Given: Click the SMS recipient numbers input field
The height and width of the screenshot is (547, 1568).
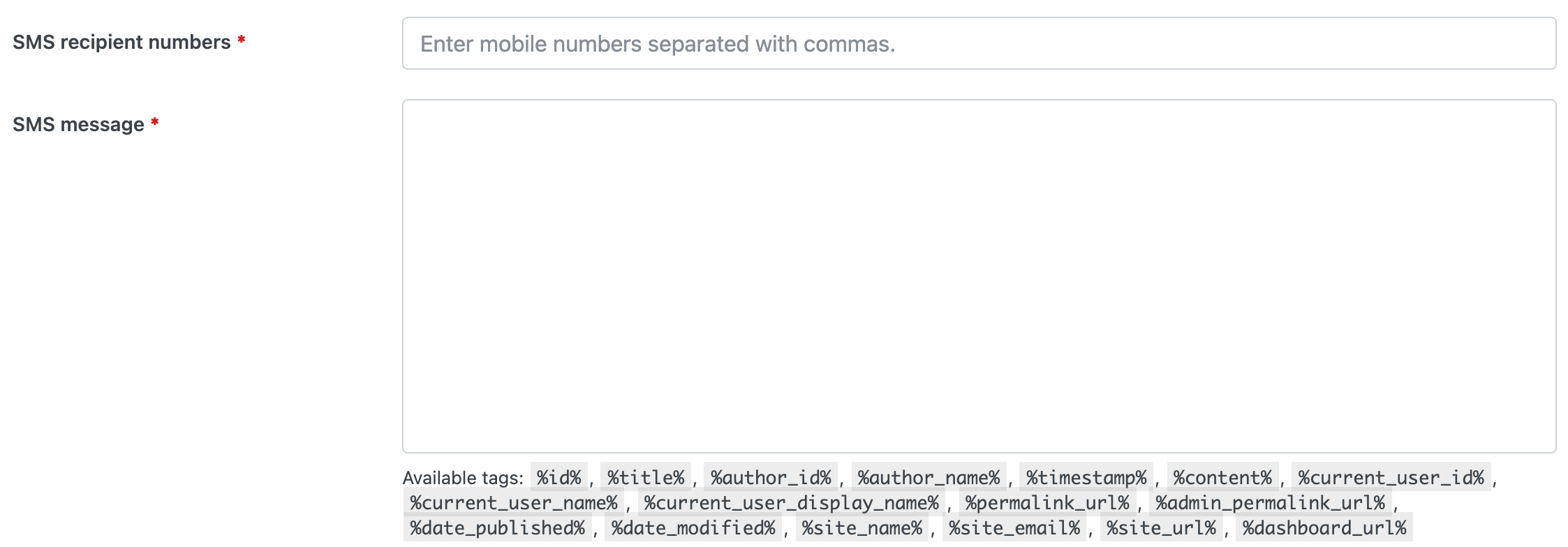Looking at the screenshot, I should point(979,44).
